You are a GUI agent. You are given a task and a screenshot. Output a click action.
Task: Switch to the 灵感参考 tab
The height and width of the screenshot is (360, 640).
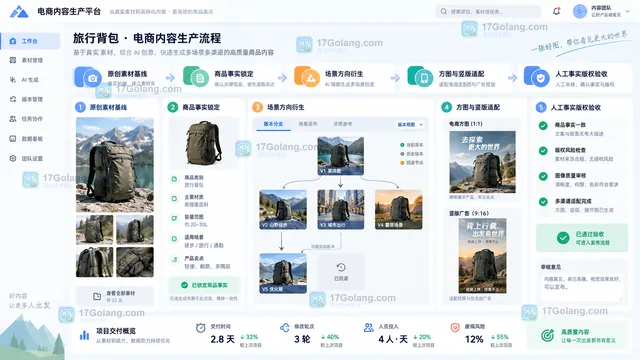(342, 124)
